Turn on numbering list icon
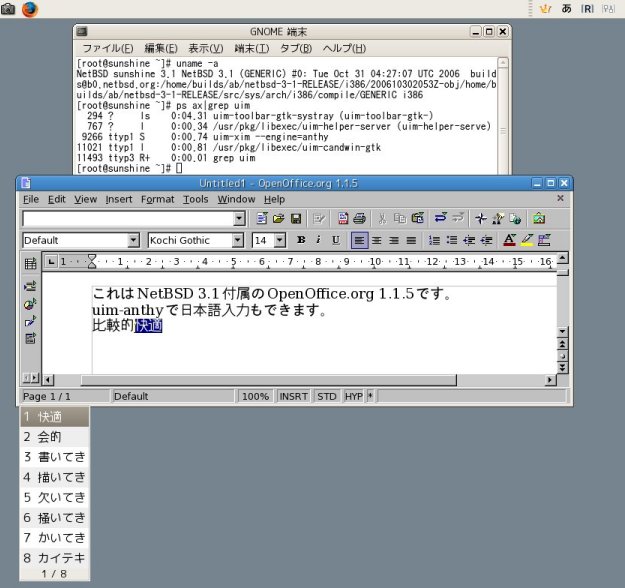Image resolution: width=625 pixels, height=588 pixels. (x=434, y=240)
